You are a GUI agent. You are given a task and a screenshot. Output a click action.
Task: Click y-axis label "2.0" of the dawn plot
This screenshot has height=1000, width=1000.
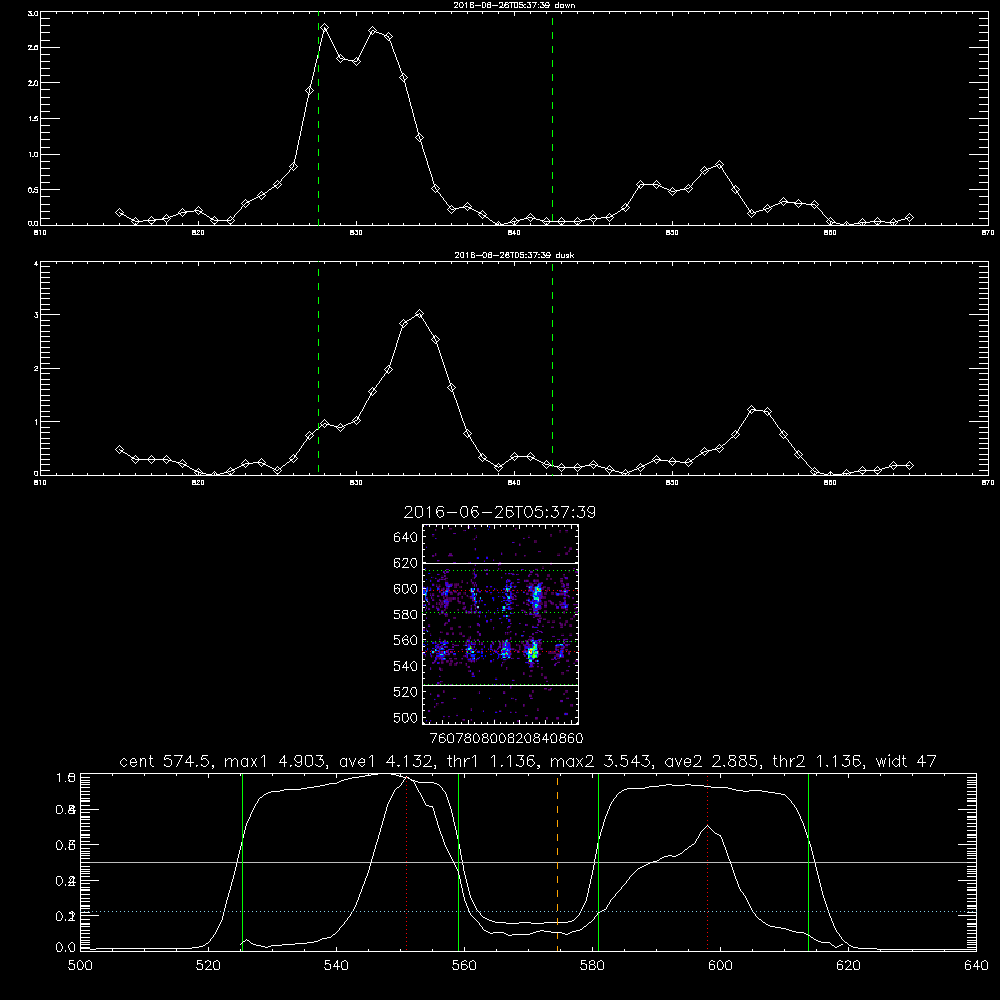33,83
